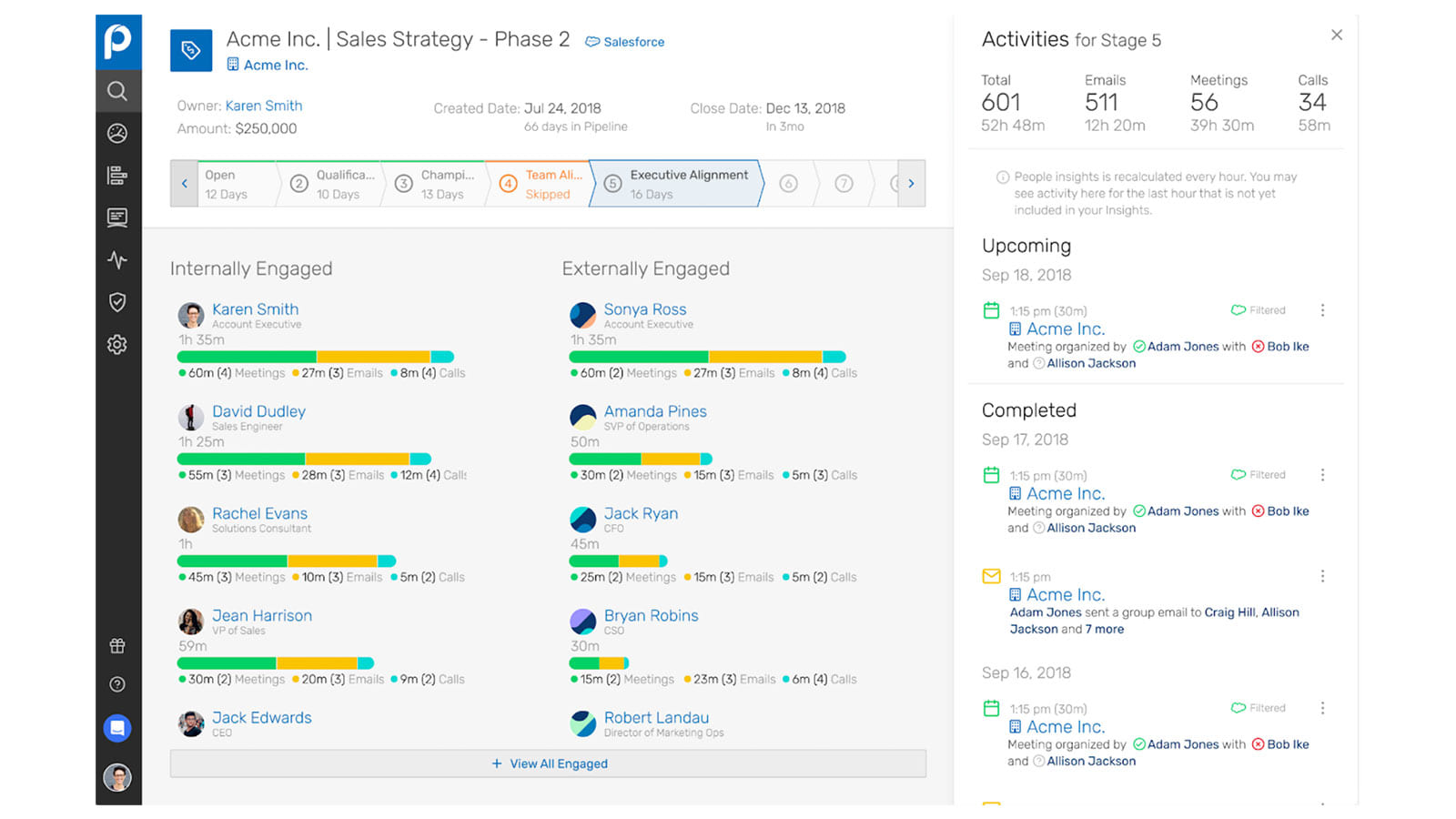Open the dashboard gauge sidebar icon
Image resolution: width=1456 pixels, height=819 pixels.
117,134
